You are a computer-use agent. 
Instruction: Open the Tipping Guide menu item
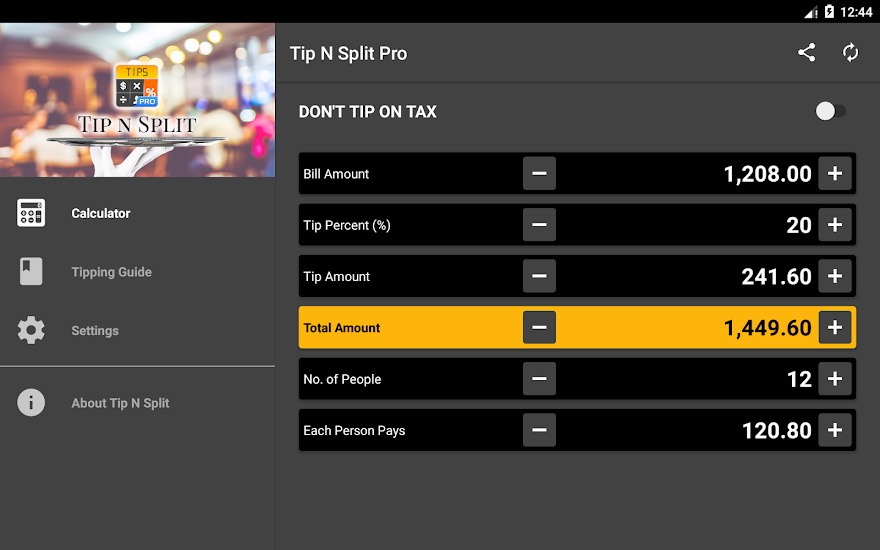111,272
